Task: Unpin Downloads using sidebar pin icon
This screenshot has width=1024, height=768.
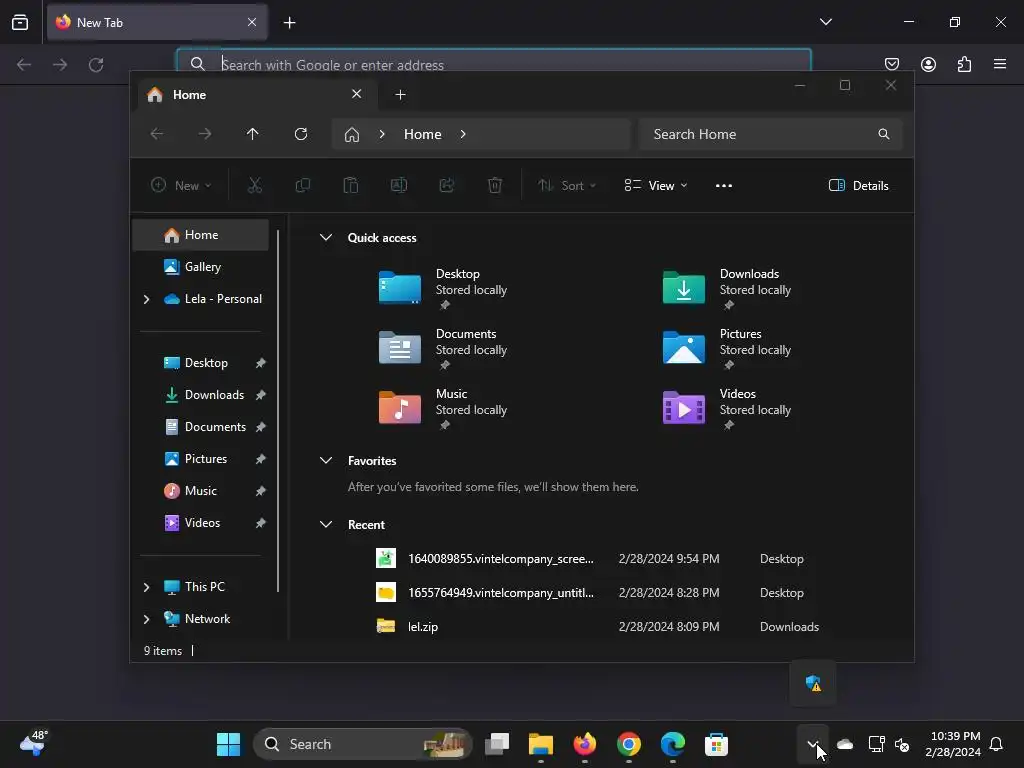Action: pyautogui.click(x=261, y=395)
